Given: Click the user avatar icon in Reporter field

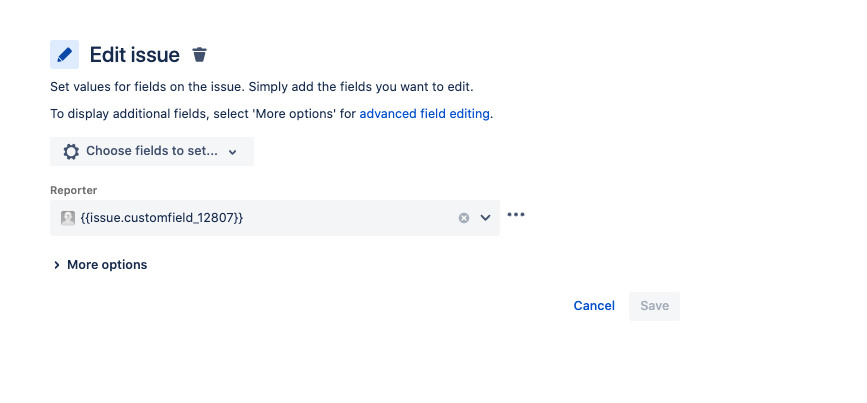Looking at the screenshot, I should point(68,218).
